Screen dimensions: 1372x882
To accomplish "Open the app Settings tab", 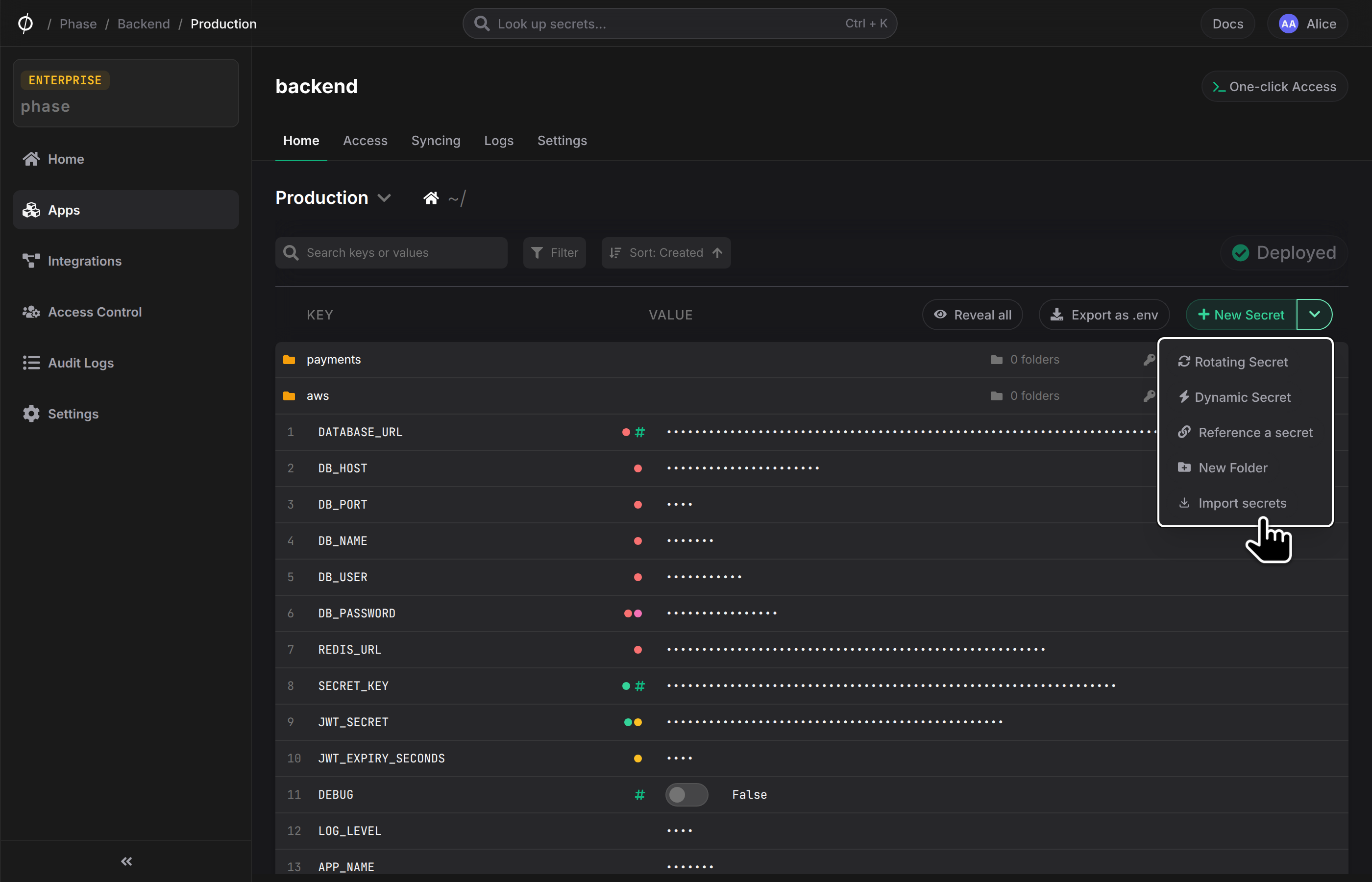I will (x=562, y=141).
